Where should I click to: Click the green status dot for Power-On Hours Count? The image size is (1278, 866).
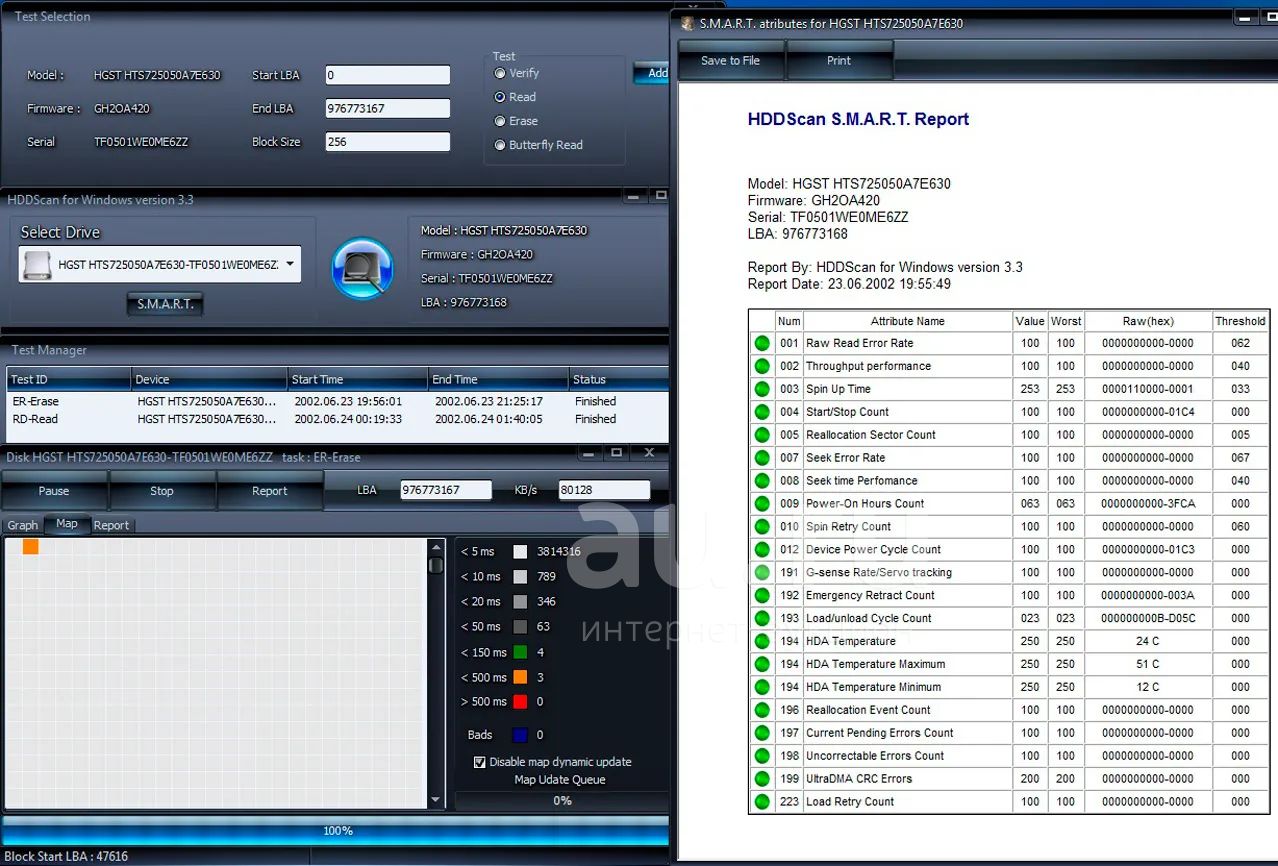762,504
